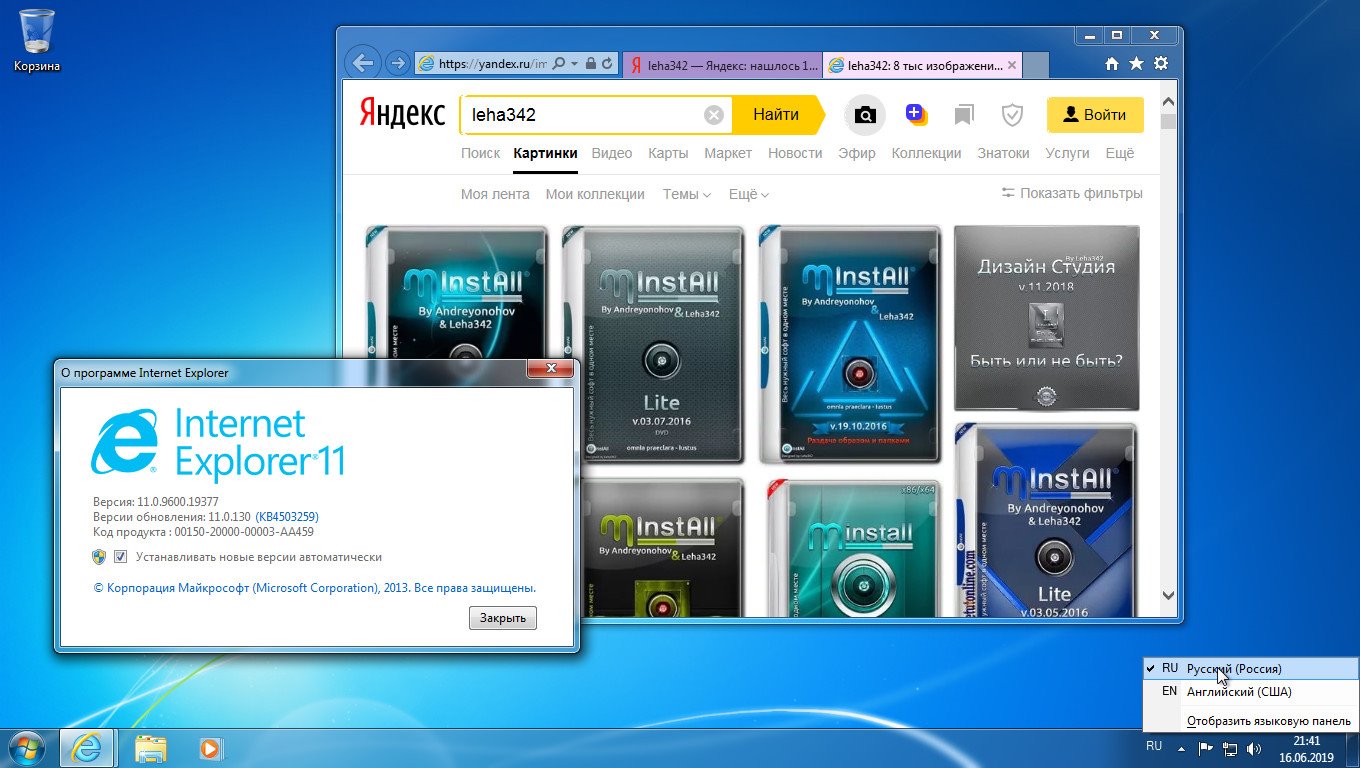Launch the media player taskbar icon
Image resolution: width=1360 pixels, height=768 pixels.
point(210,747)
